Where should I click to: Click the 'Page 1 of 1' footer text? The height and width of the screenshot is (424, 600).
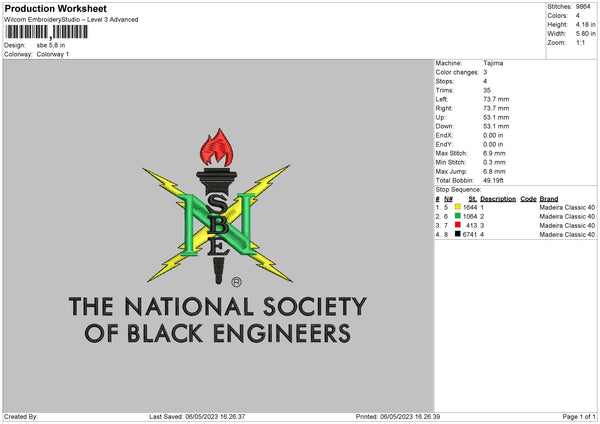(579, 417)
